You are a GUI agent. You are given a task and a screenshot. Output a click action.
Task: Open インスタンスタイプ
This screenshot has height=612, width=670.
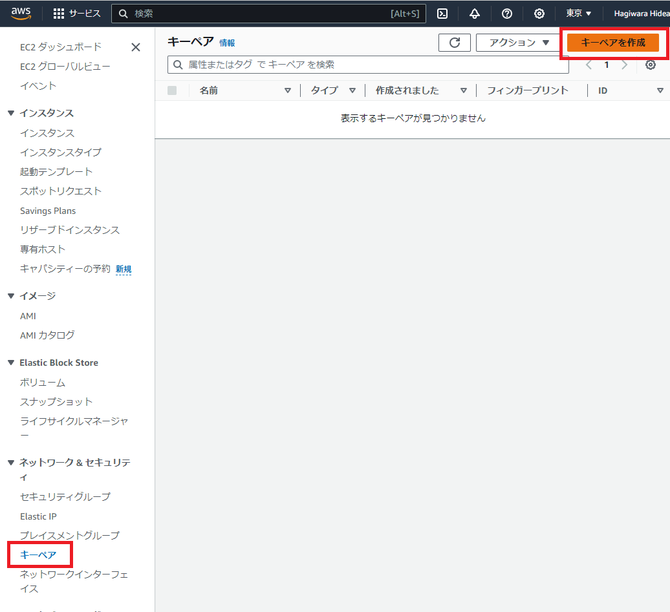point(61,152)
